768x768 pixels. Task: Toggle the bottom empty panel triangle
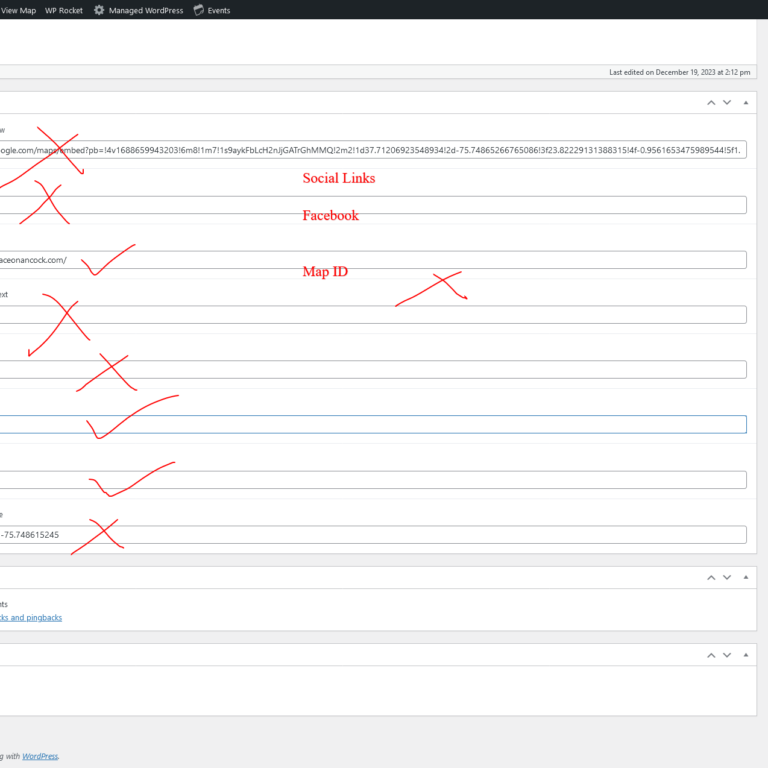point(745,655)
